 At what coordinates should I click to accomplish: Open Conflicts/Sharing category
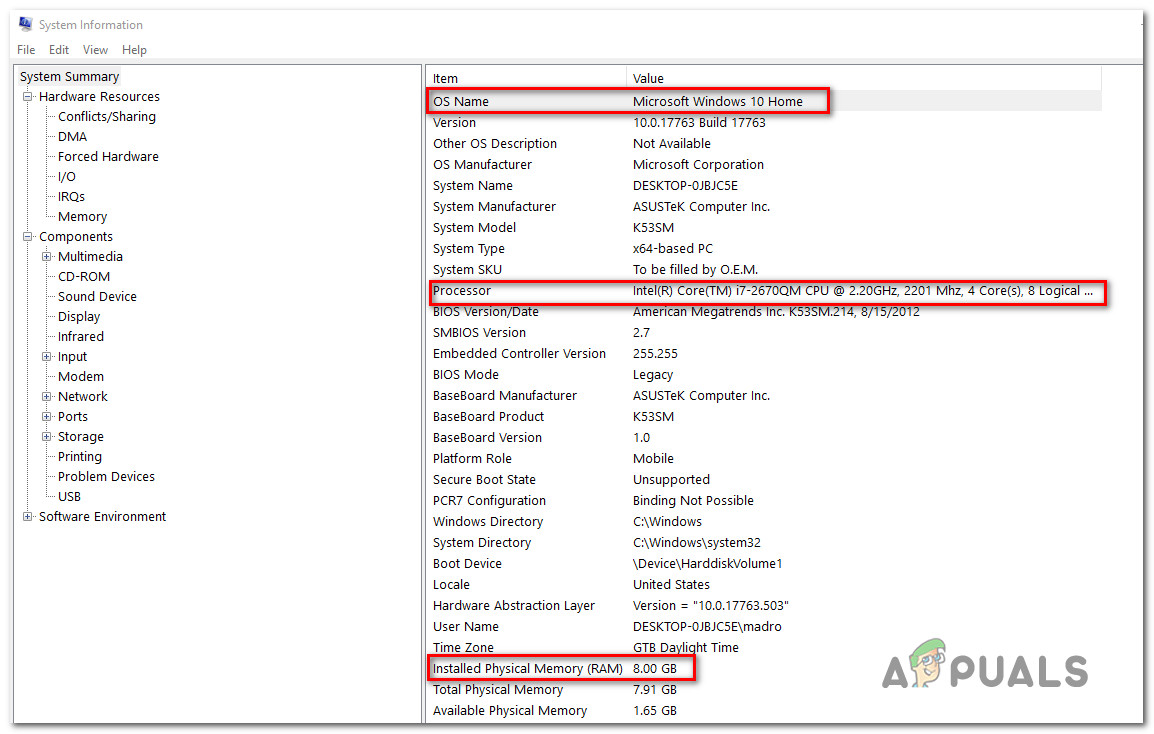[x=107, y=116]
